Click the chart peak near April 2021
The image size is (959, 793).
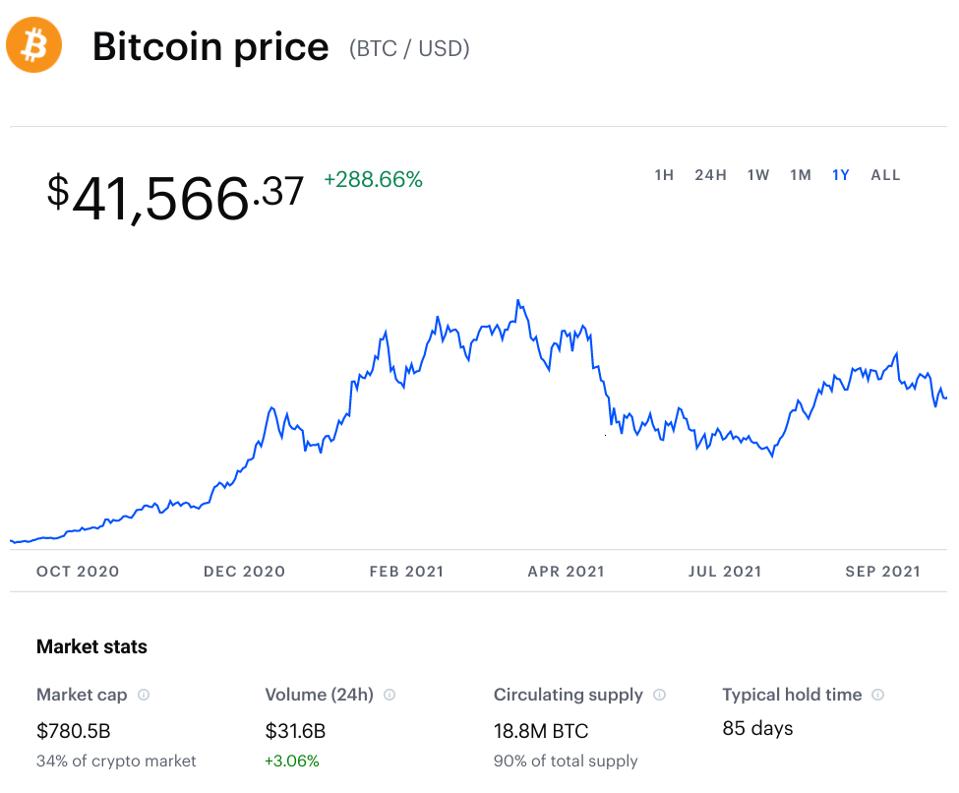(518, 301)
